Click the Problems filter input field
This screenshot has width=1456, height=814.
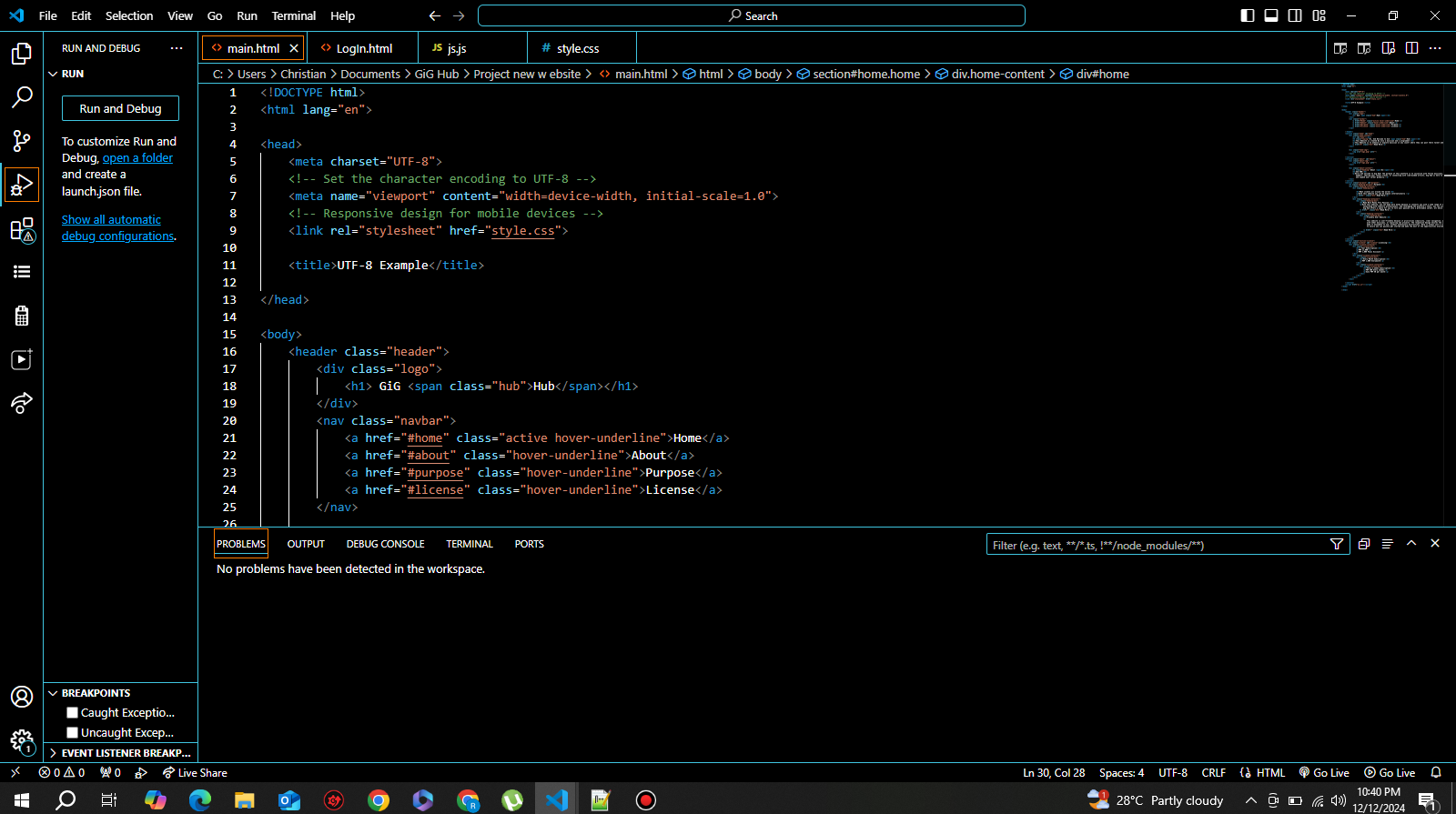(x=1156, y=545)
